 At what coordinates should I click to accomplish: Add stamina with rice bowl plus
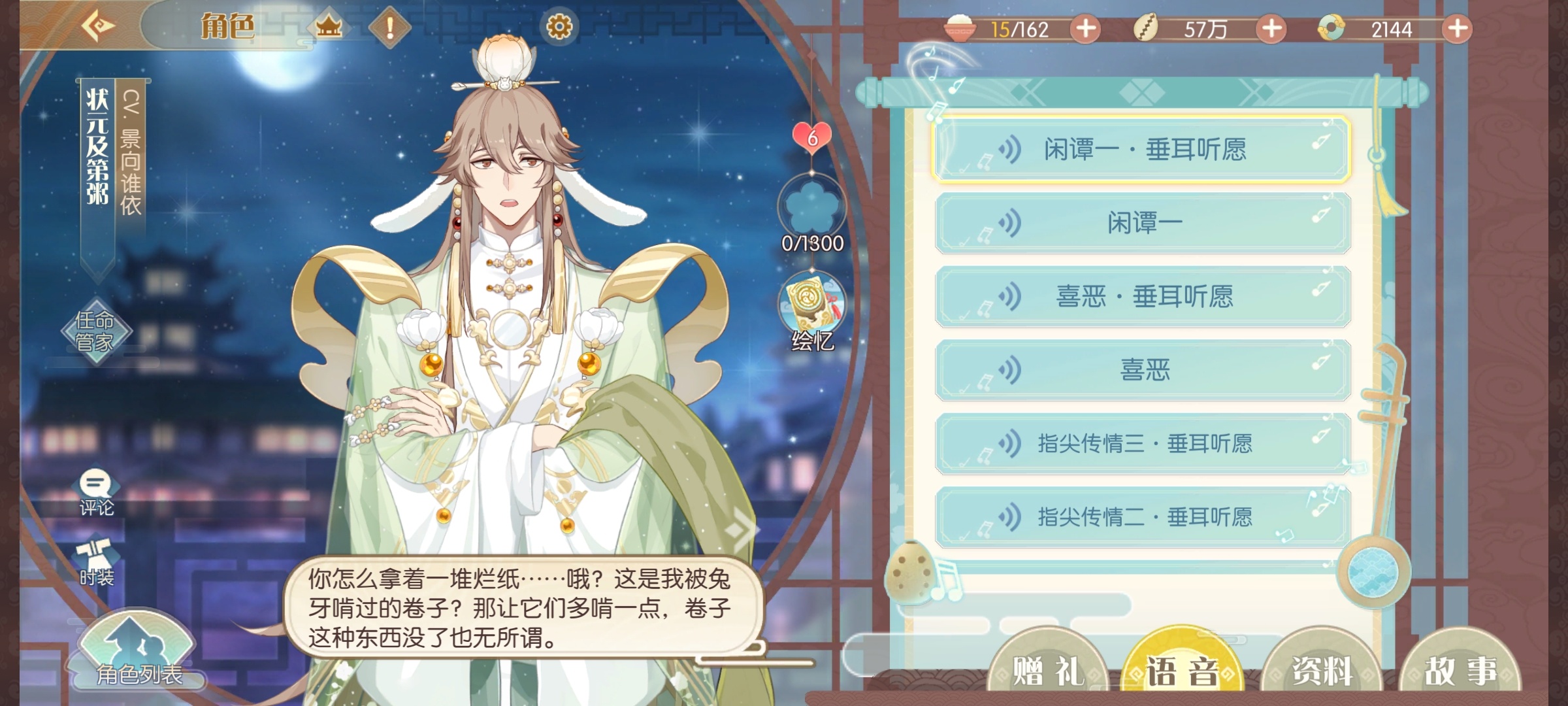pos(1086,29)
